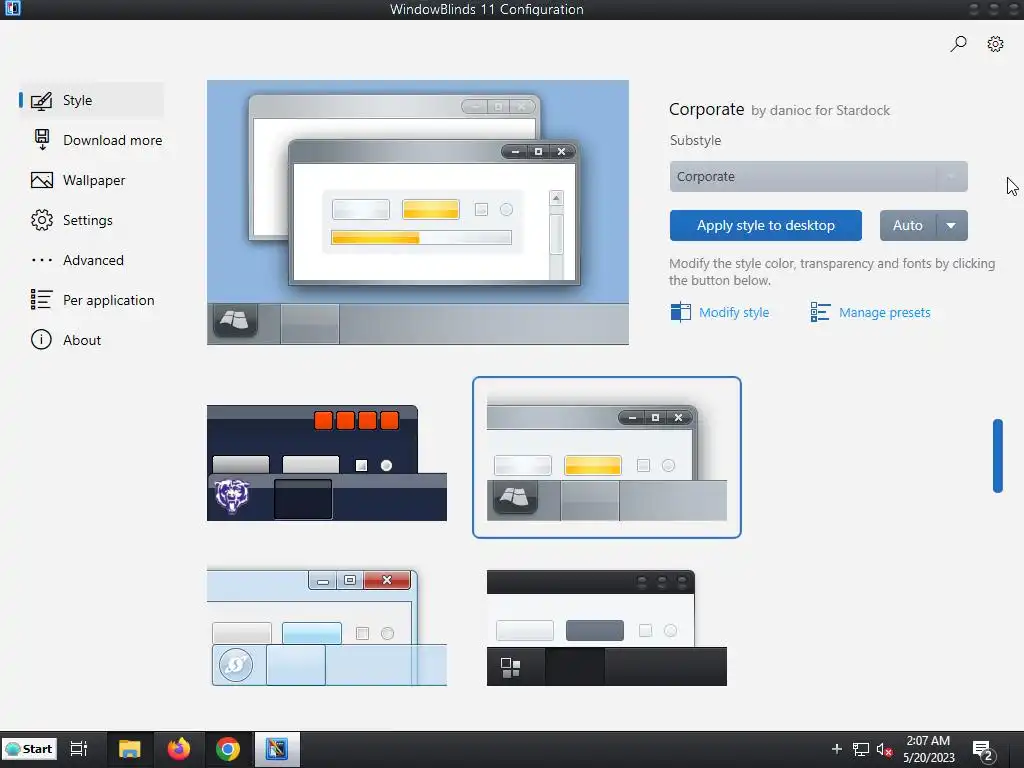Click the Download more sidebar icon

point(42,140)
